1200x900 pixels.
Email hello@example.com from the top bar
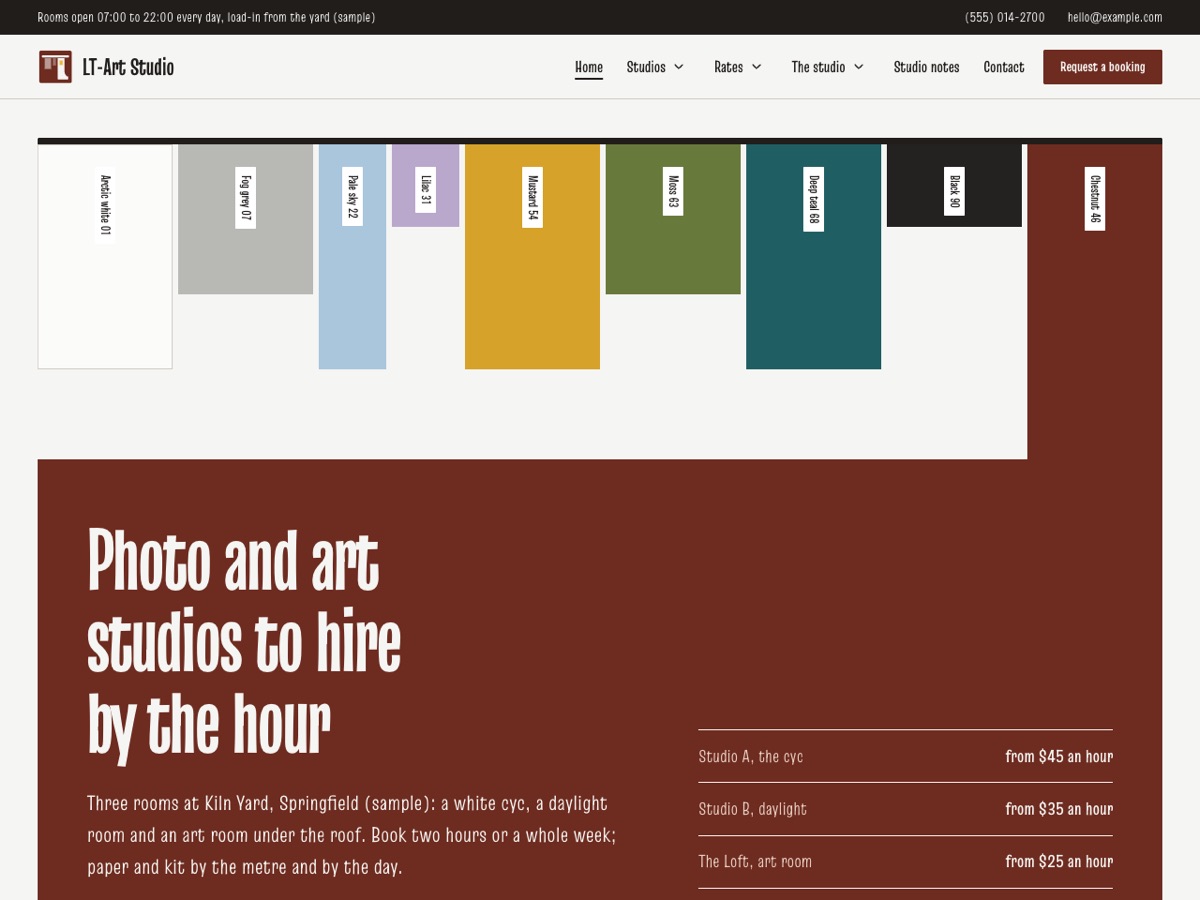coord(1115,17)
